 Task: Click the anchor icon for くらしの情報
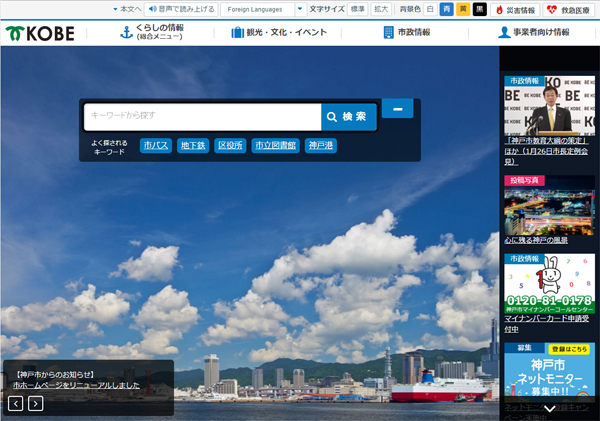(126, 32)
